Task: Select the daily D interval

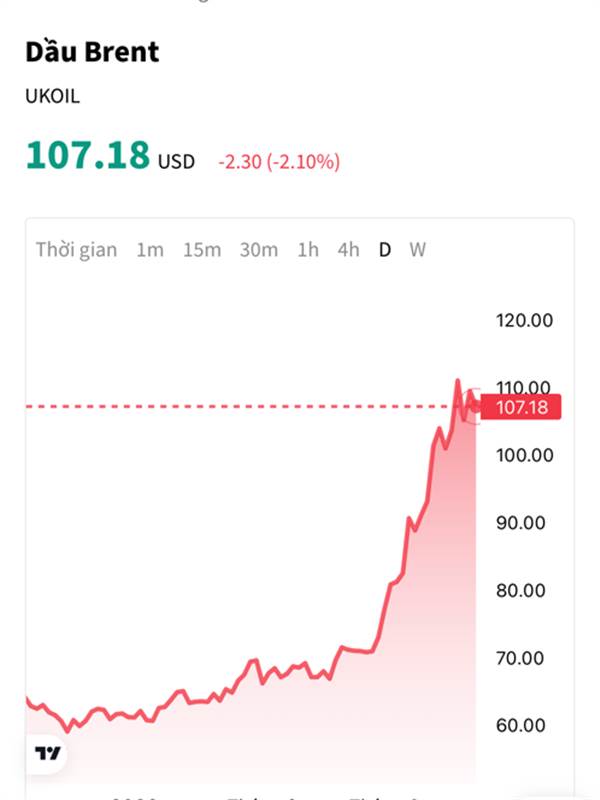Action: (385, 250)
